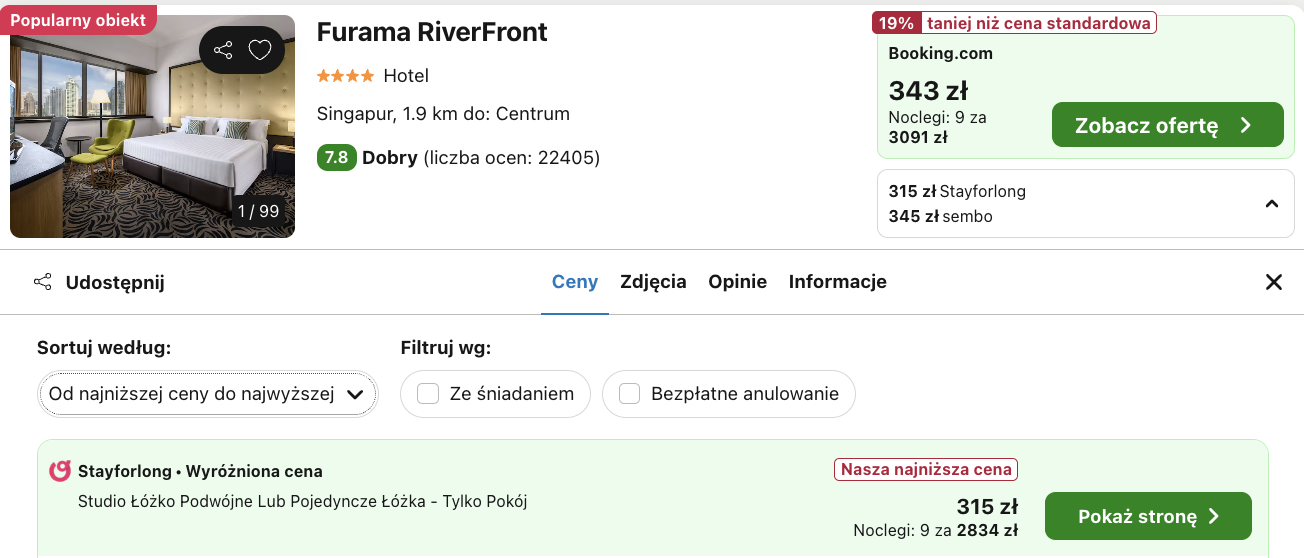Click the Udostępnij share icon
1304x558 pixels.
(43, 282)
